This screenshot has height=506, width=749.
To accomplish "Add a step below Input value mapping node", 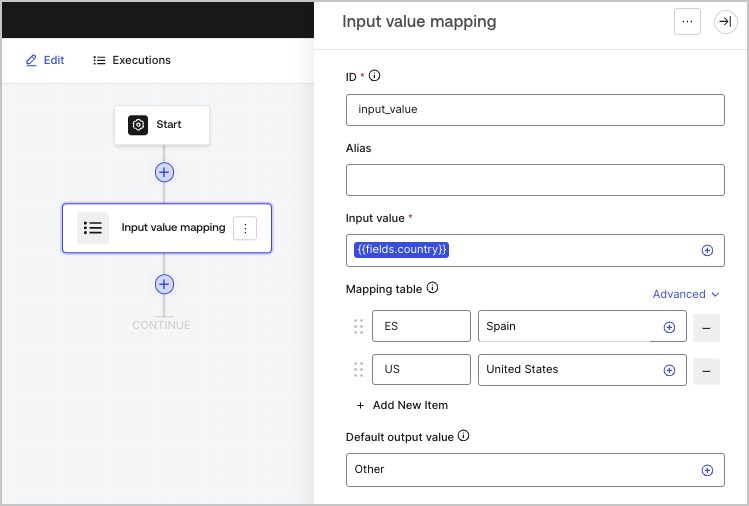I will click(164, 284).
